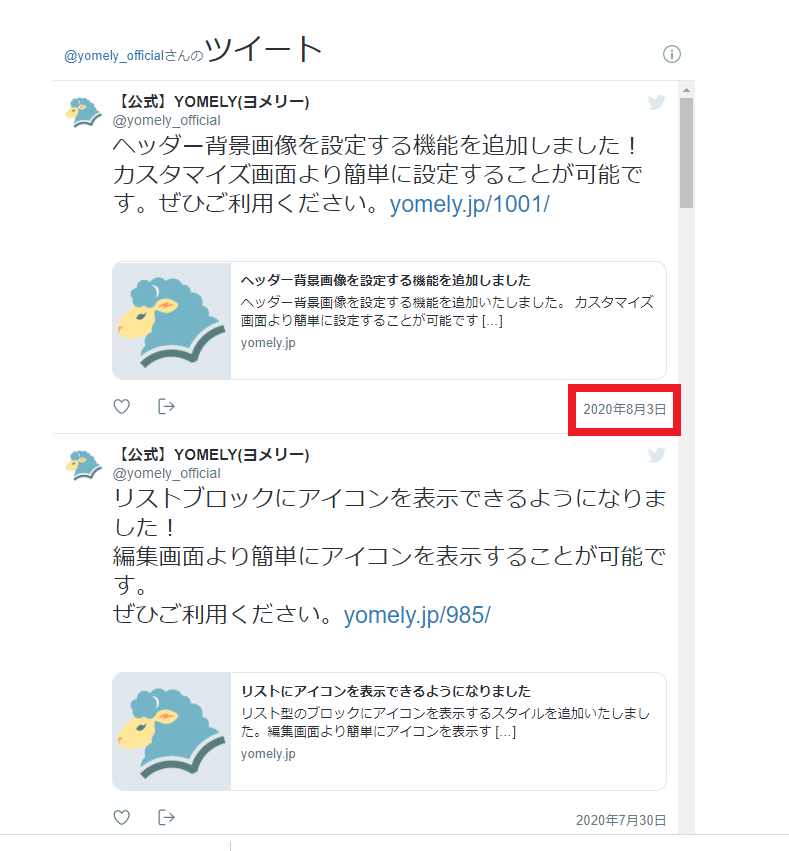789x851 pixels.
Task: Click the sheep avatar on the ヘッダー背景画像 tweet
Action: [x=83, y=112]
